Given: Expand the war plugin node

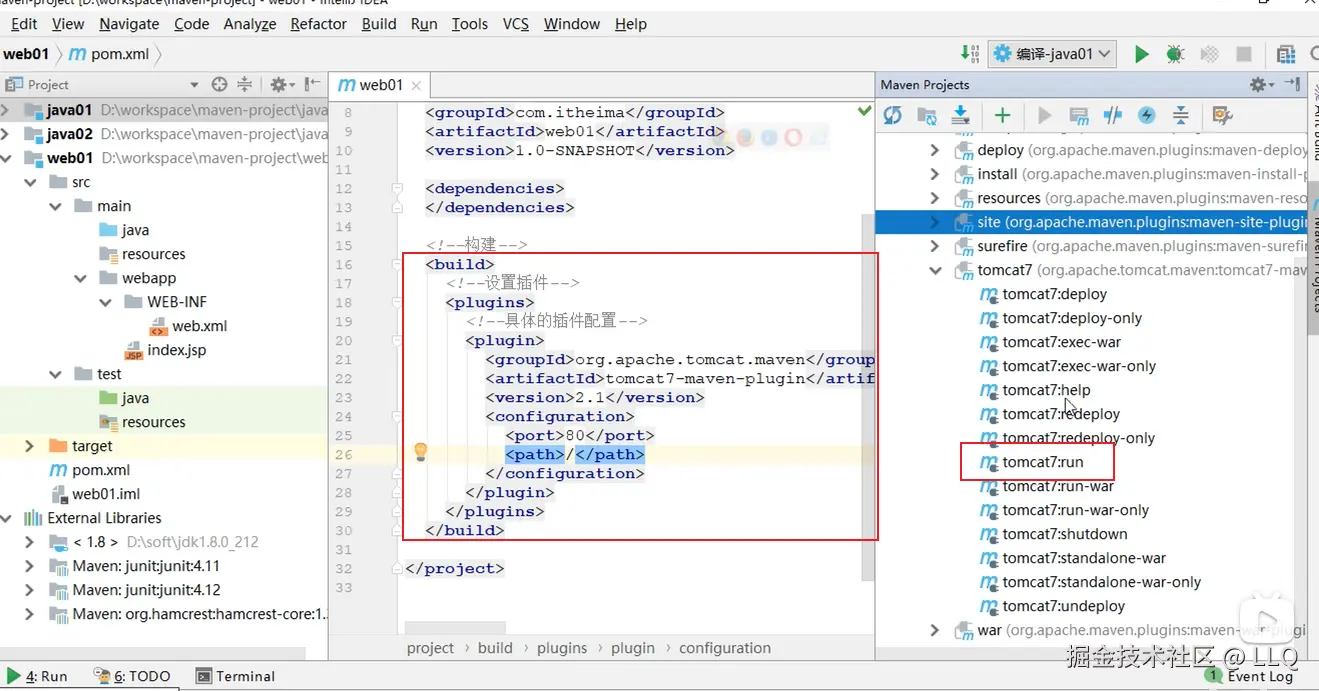Looking at the screenshot, I should point(935,630).
